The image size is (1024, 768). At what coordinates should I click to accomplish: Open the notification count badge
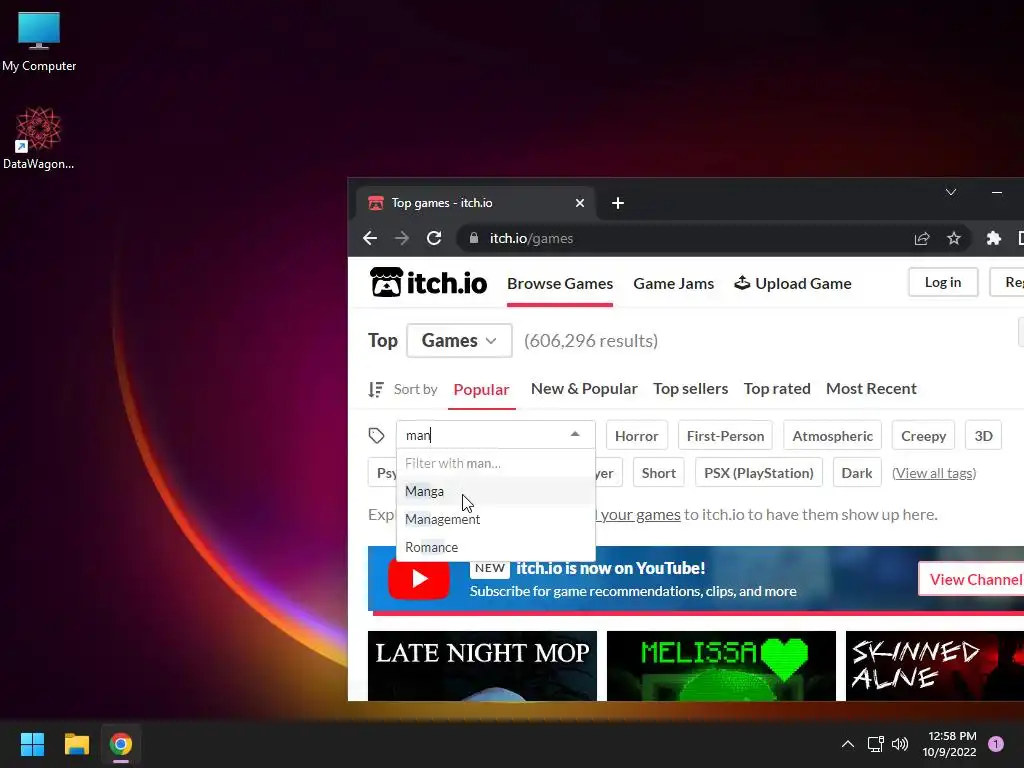[x=995, y=744]
